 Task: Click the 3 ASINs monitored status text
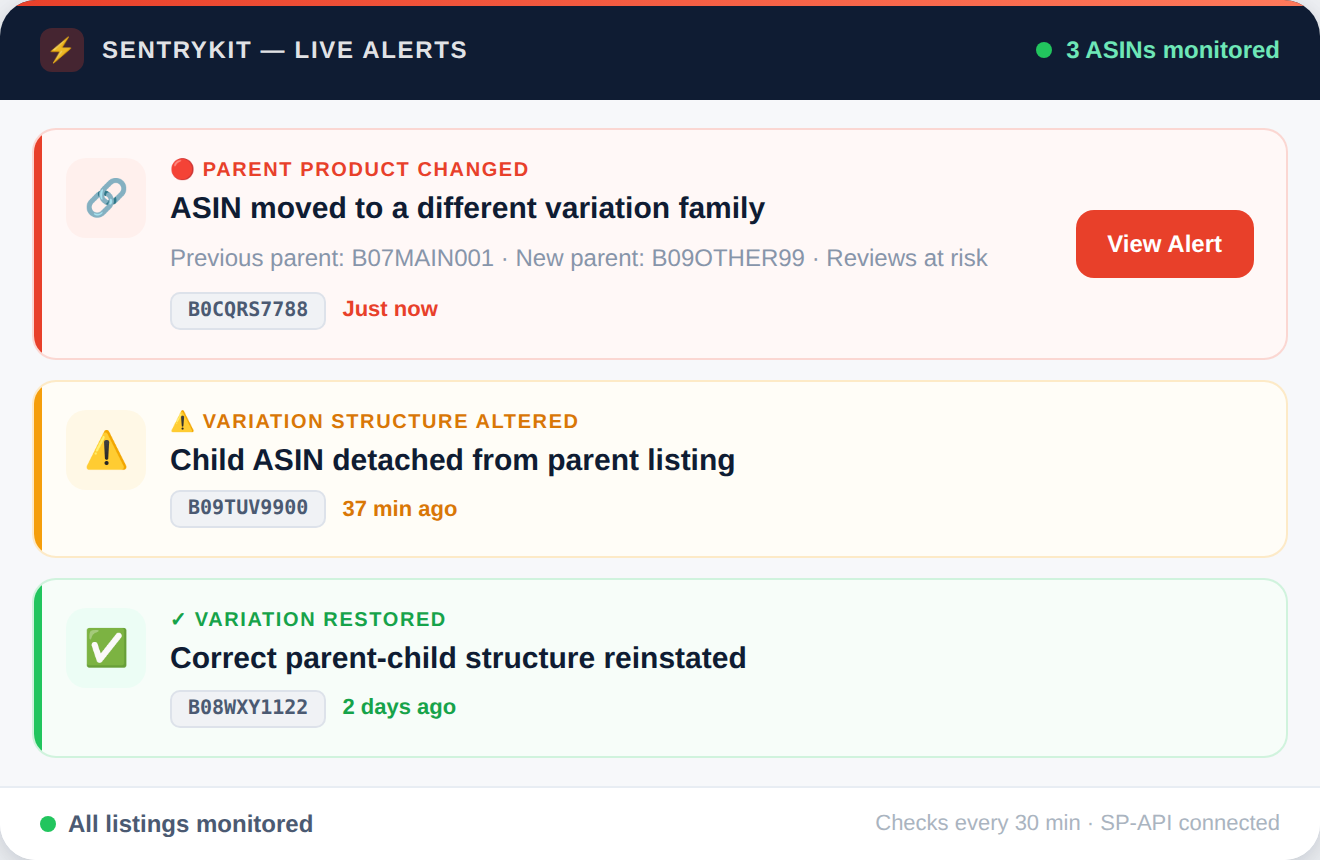(1172, 50)
